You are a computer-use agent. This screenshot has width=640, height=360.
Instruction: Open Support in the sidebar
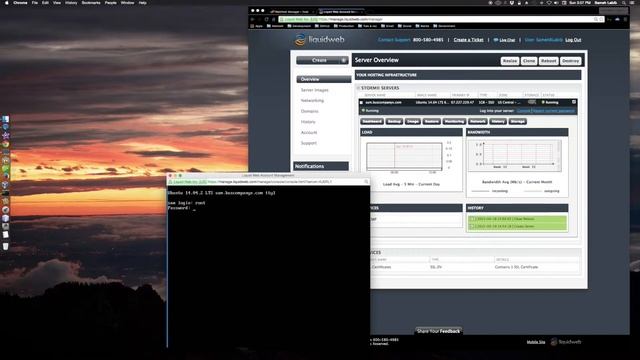(309, 143)
